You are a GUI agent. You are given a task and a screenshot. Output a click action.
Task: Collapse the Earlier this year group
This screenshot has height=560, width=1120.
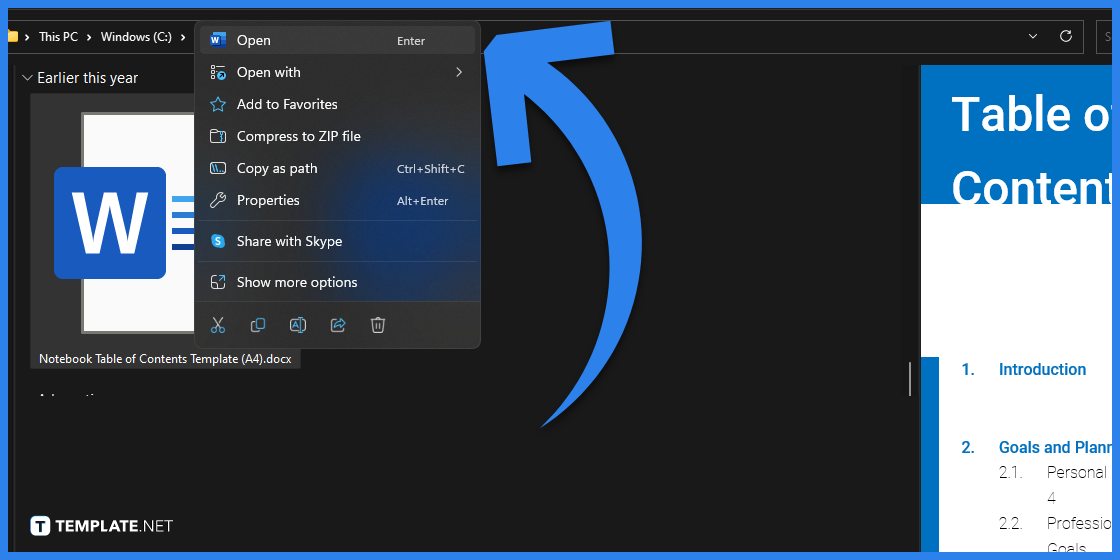27,78
